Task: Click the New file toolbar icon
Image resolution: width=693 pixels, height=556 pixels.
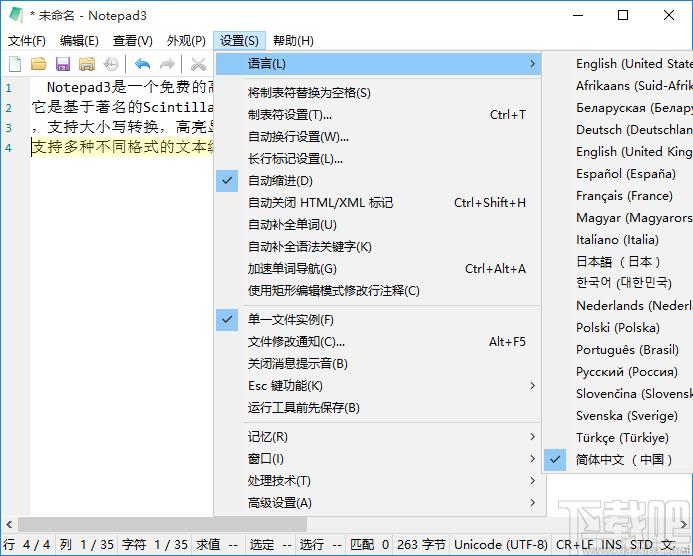Action: click(15, 64)
